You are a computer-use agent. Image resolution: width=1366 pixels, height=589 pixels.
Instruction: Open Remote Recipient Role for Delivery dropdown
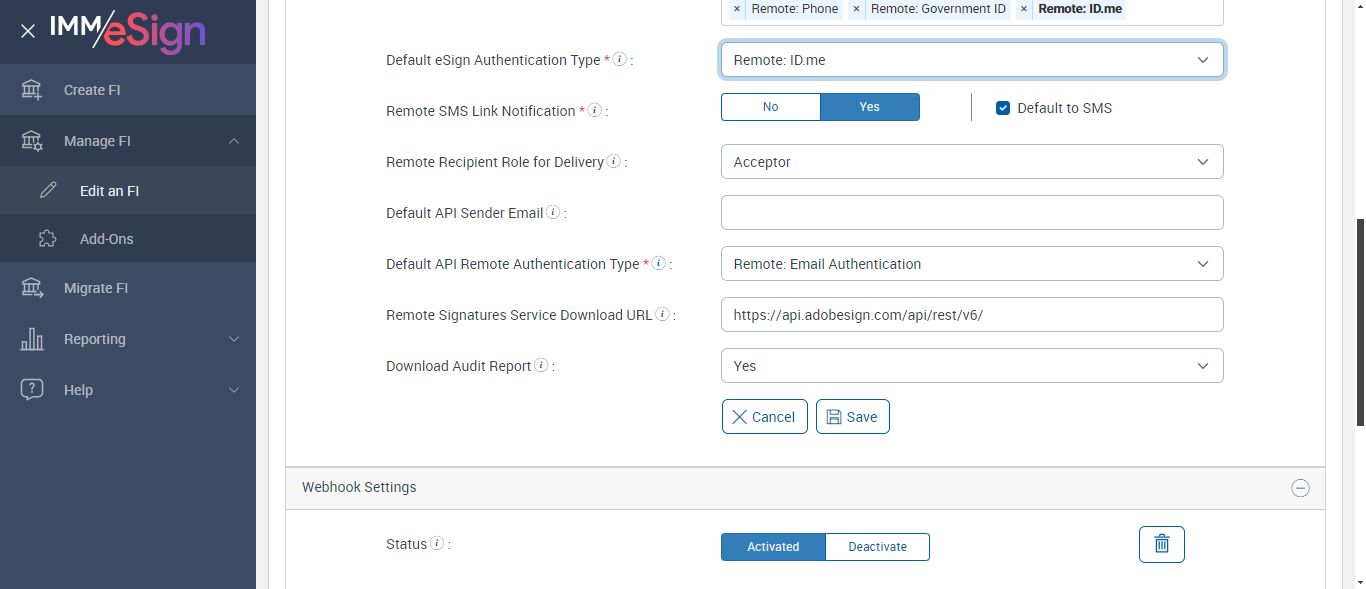tap(971, 162)
